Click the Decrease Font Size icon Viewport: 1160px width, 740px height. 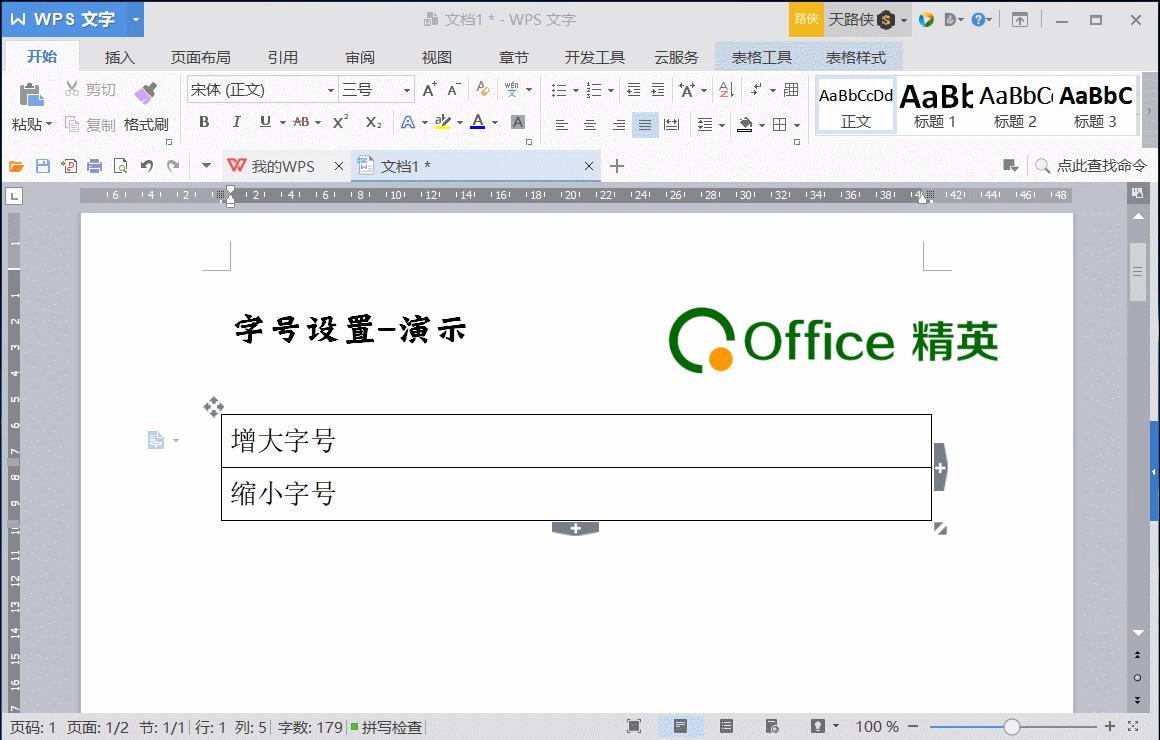click(x=452, y=89)
